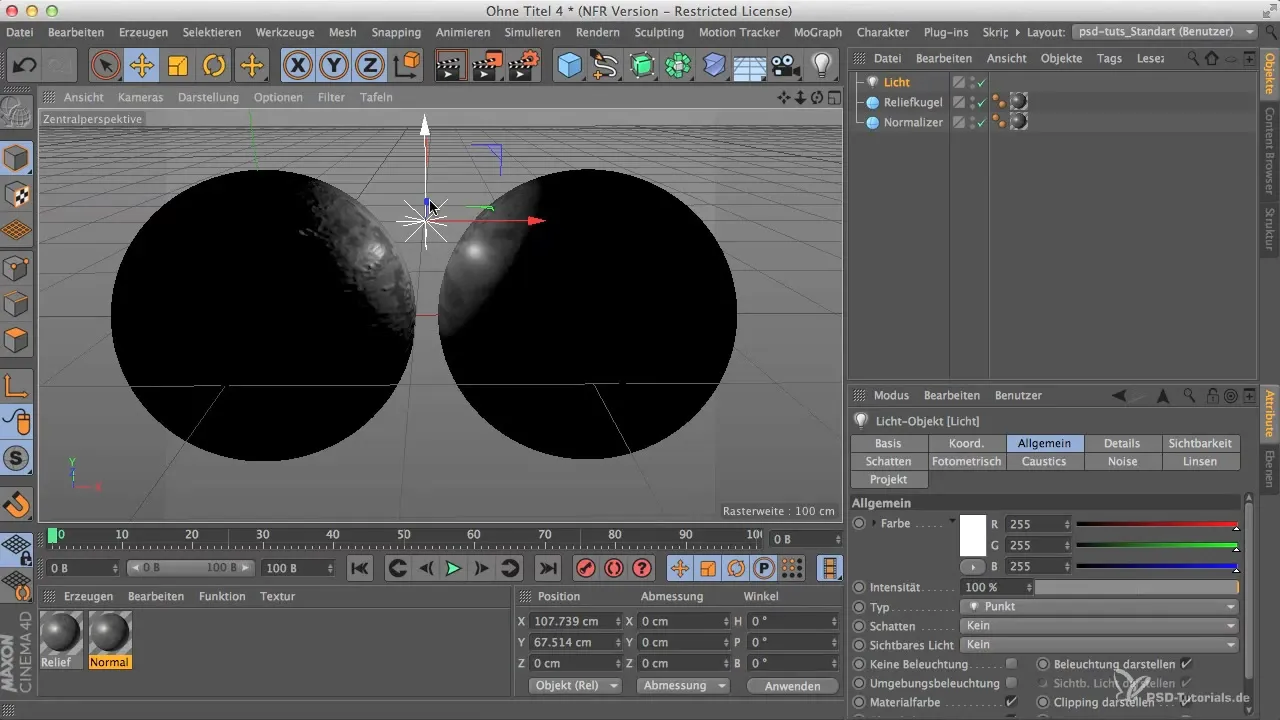The width and height of the screenshot is (1280, 720).
Task: Click the record keyframe button
Action: click(585, 568)
